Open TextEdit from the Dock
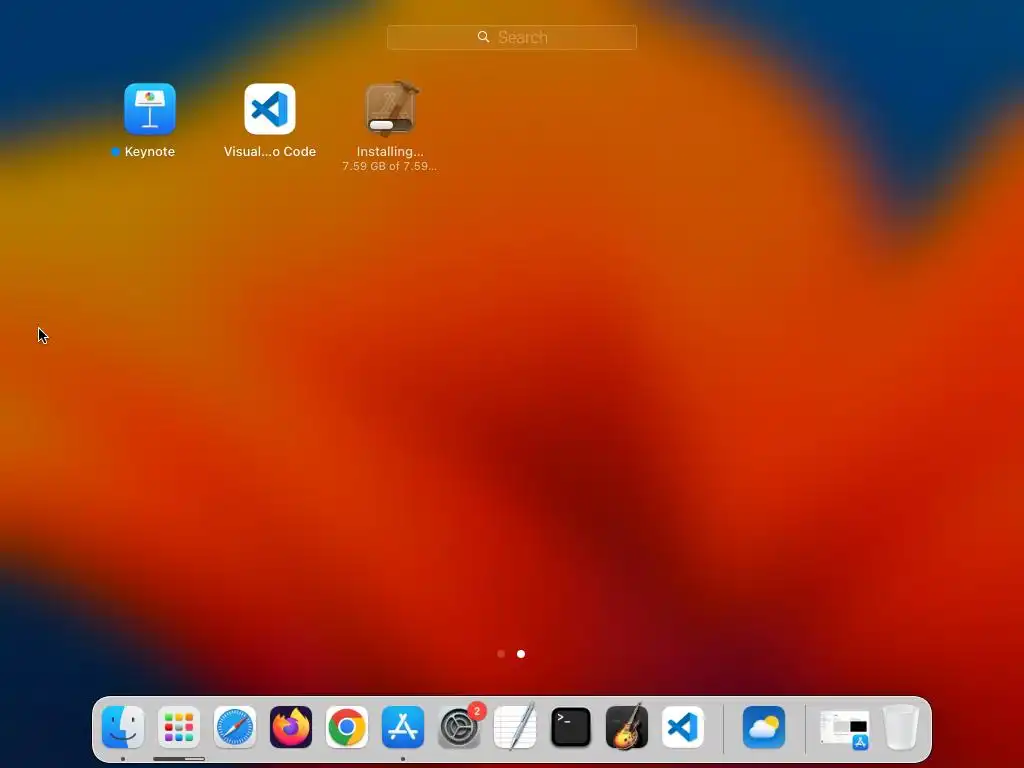The image size is (1024, 768). pyautogui.click(x=515, y=727)
